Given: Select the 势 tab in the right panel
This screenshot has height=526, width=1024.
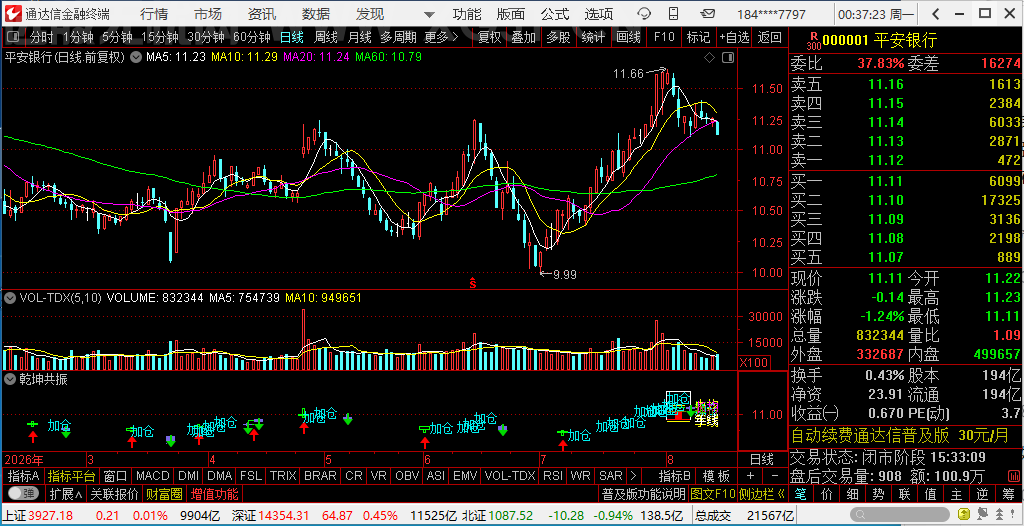Looking at the screenshot, I should click(x=880, y=493).
